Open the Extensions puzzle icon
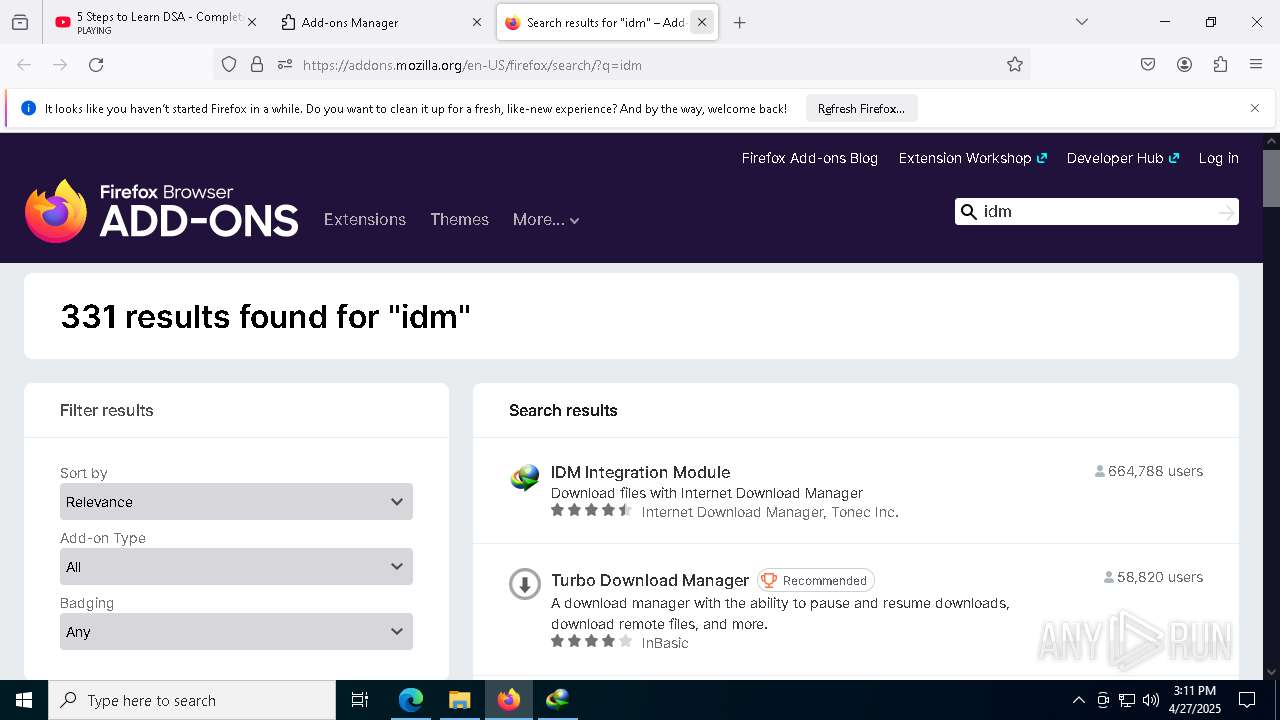The width and height of the screenshot is (1280, 720). coord(1220,65)
